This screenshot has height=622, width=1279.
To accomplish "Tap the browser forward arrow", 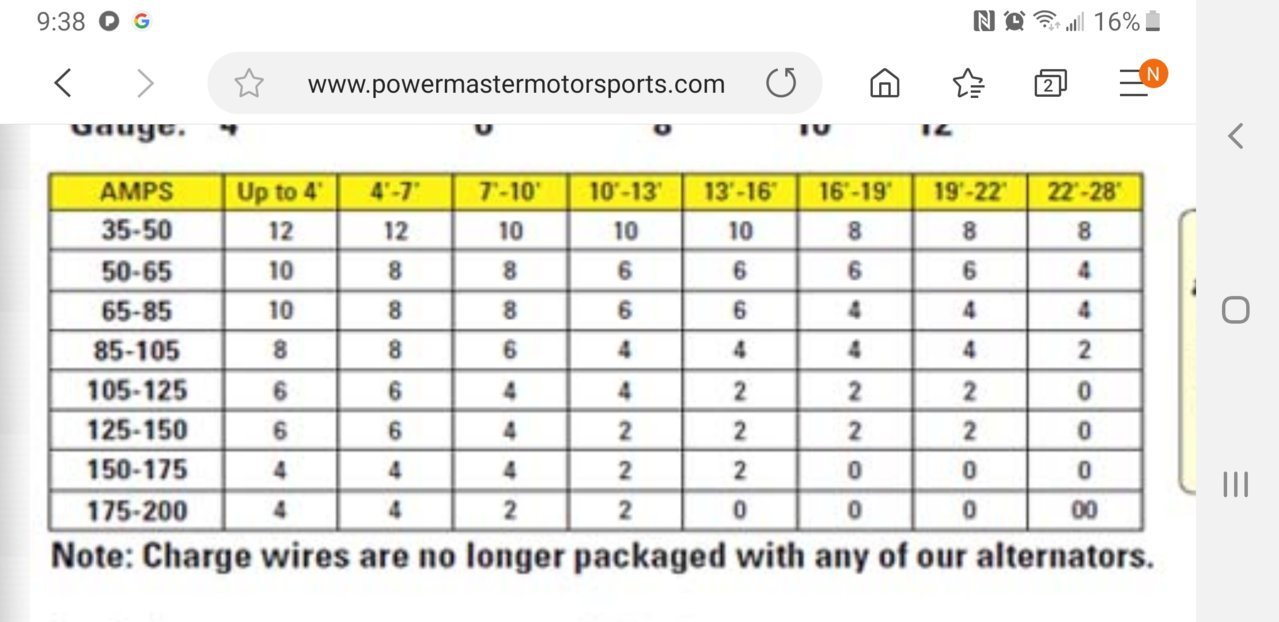I will [x=146, y=84].
